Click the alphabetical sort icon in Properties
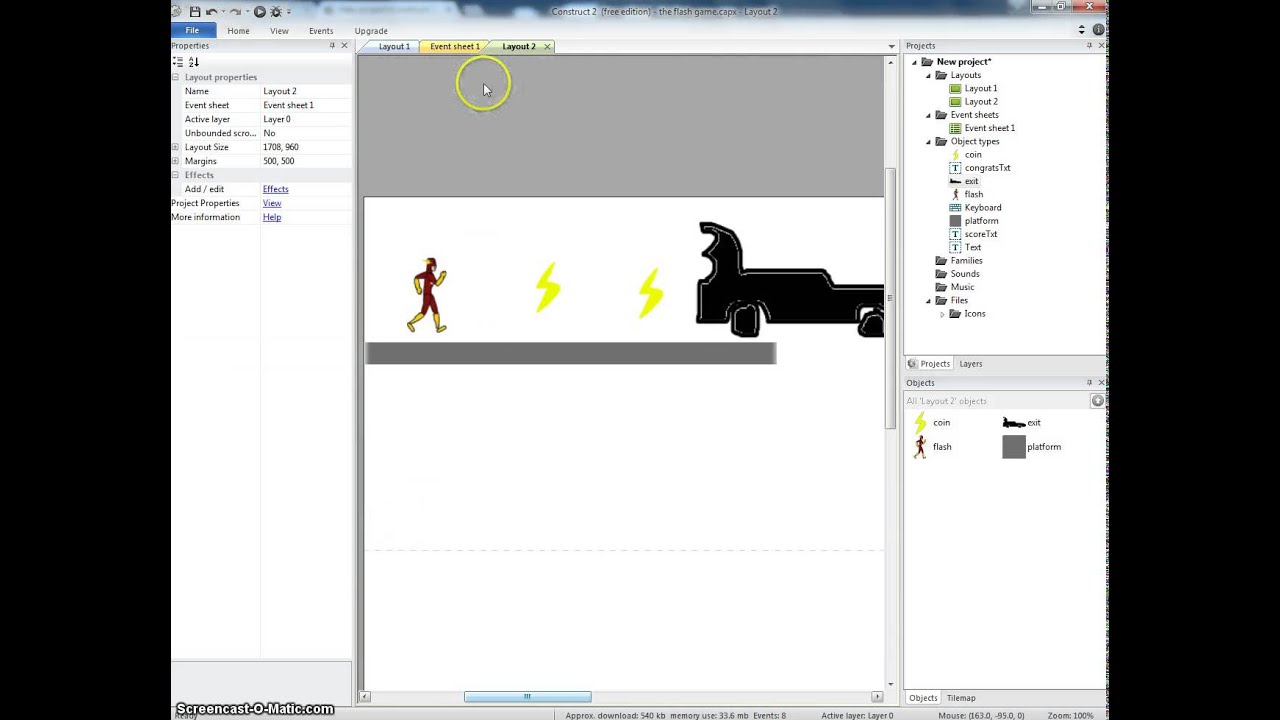The image size is (1280, 720). click(194, 62)
